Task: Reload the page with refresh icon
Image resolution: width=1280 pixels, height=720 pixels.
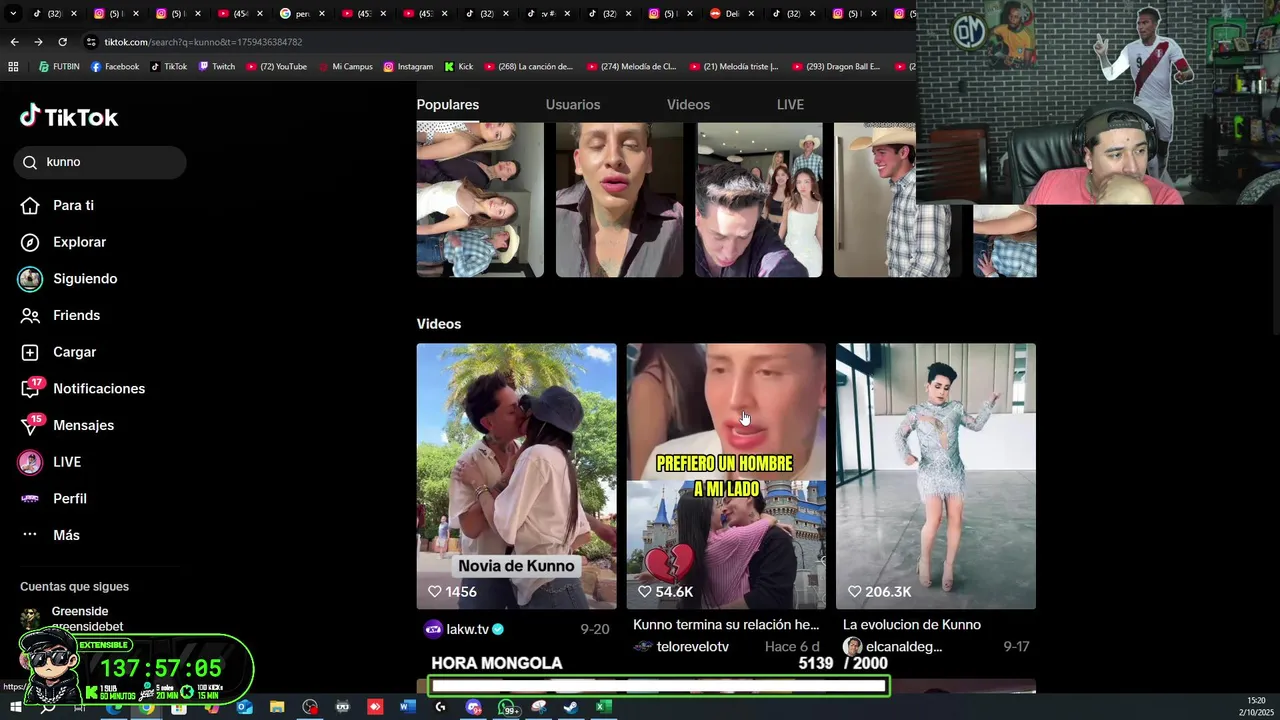Action: click(x=62, y=42)
